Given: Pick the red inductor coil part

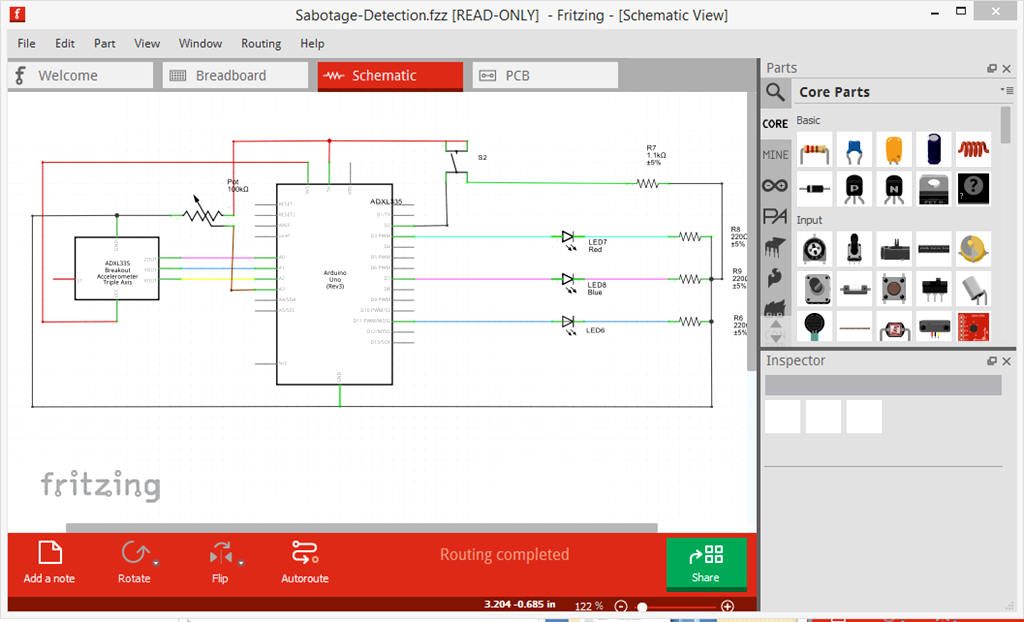Looking at the screenshot, I should [974, 150].
